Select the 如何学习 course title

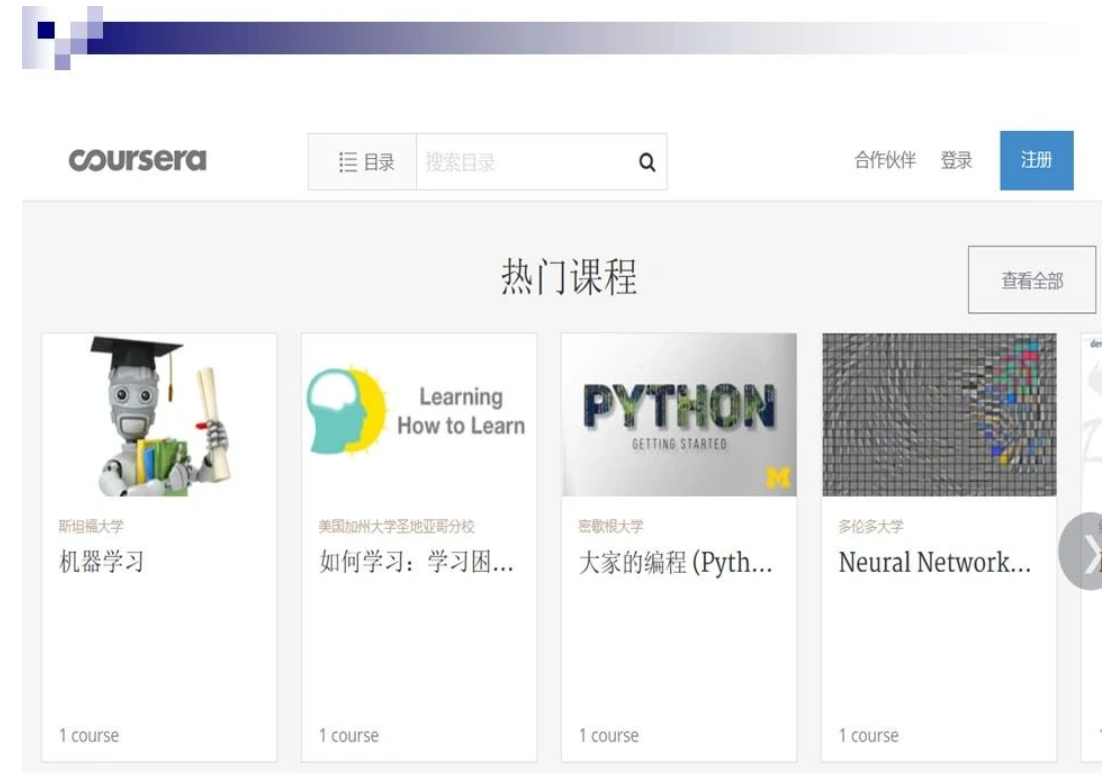(416, 562)
